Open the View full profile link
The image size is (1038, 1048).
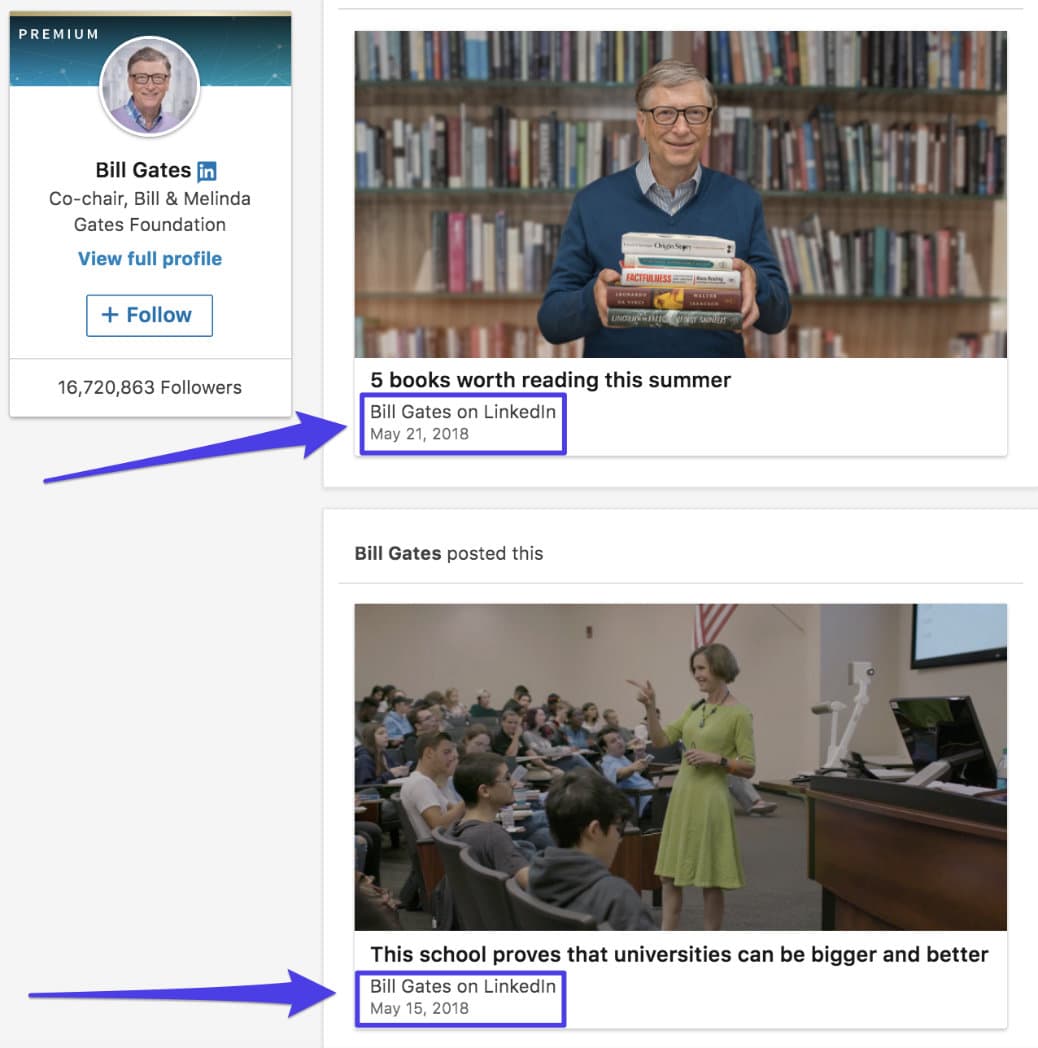coord(149,258)
